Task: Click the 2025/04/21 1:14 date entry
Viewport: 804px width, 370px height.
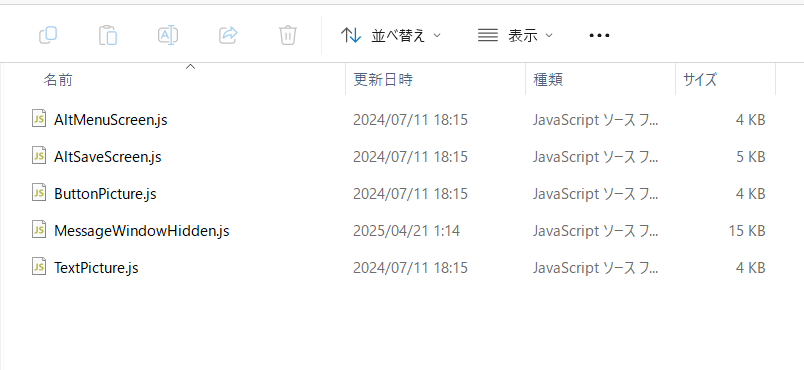Action: click(406, 231)
